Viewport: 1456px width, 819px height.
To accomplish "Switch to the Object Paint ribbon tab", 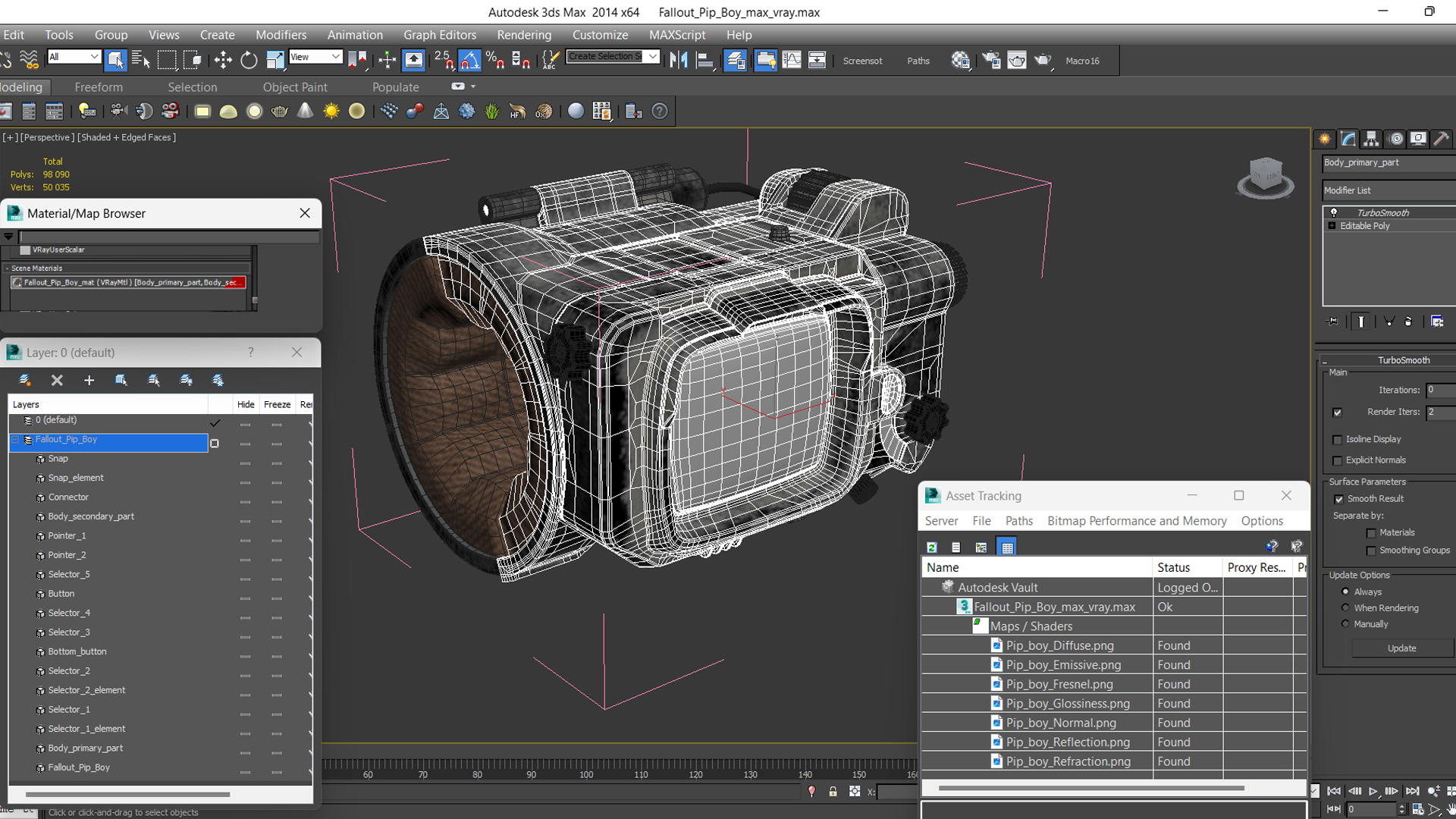I will [295, 87].
